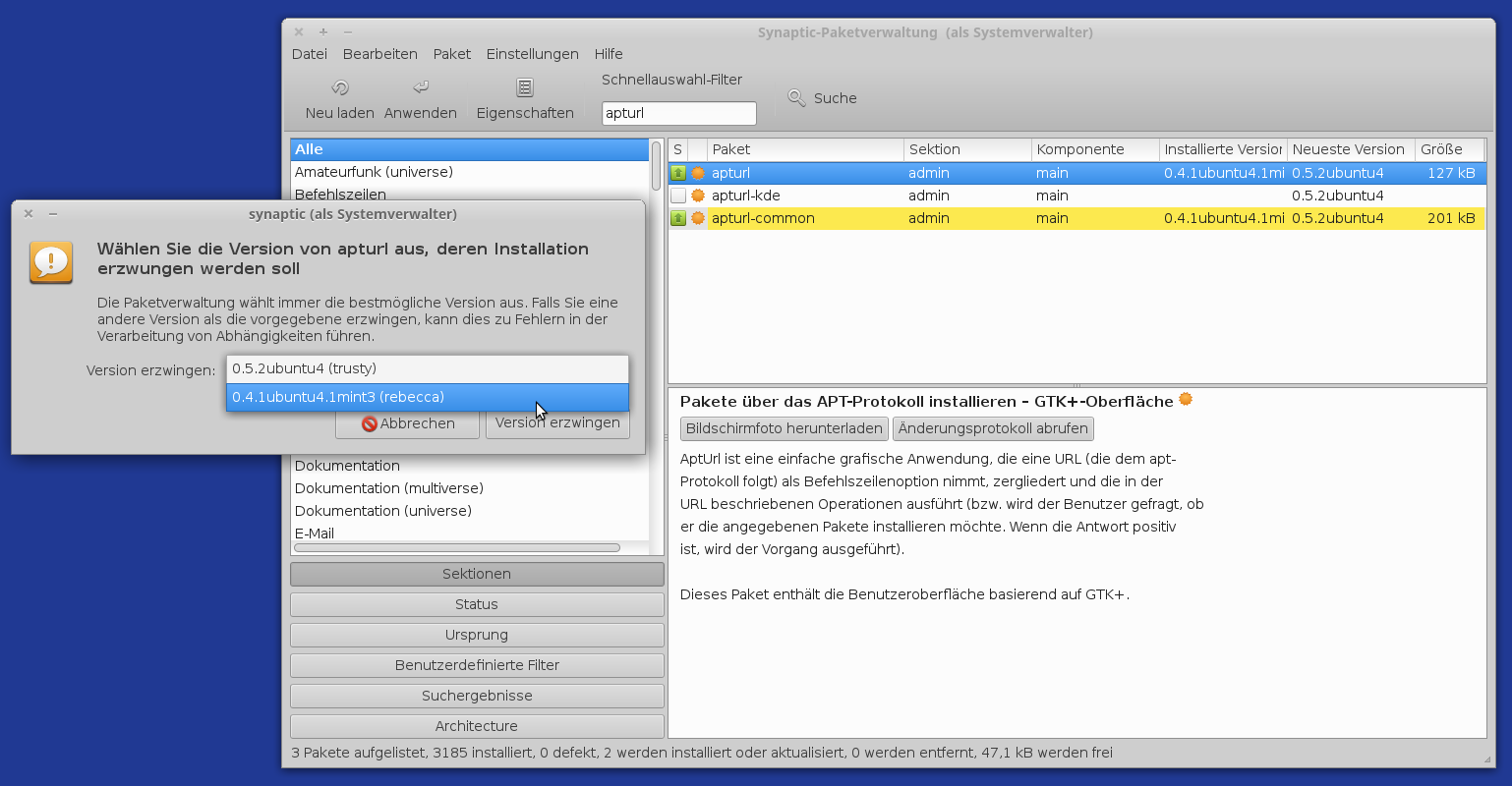1512x786 pixels.
Task: Click the Version erzwingen button
Action: pyautogui.click(x=557, y=423)
